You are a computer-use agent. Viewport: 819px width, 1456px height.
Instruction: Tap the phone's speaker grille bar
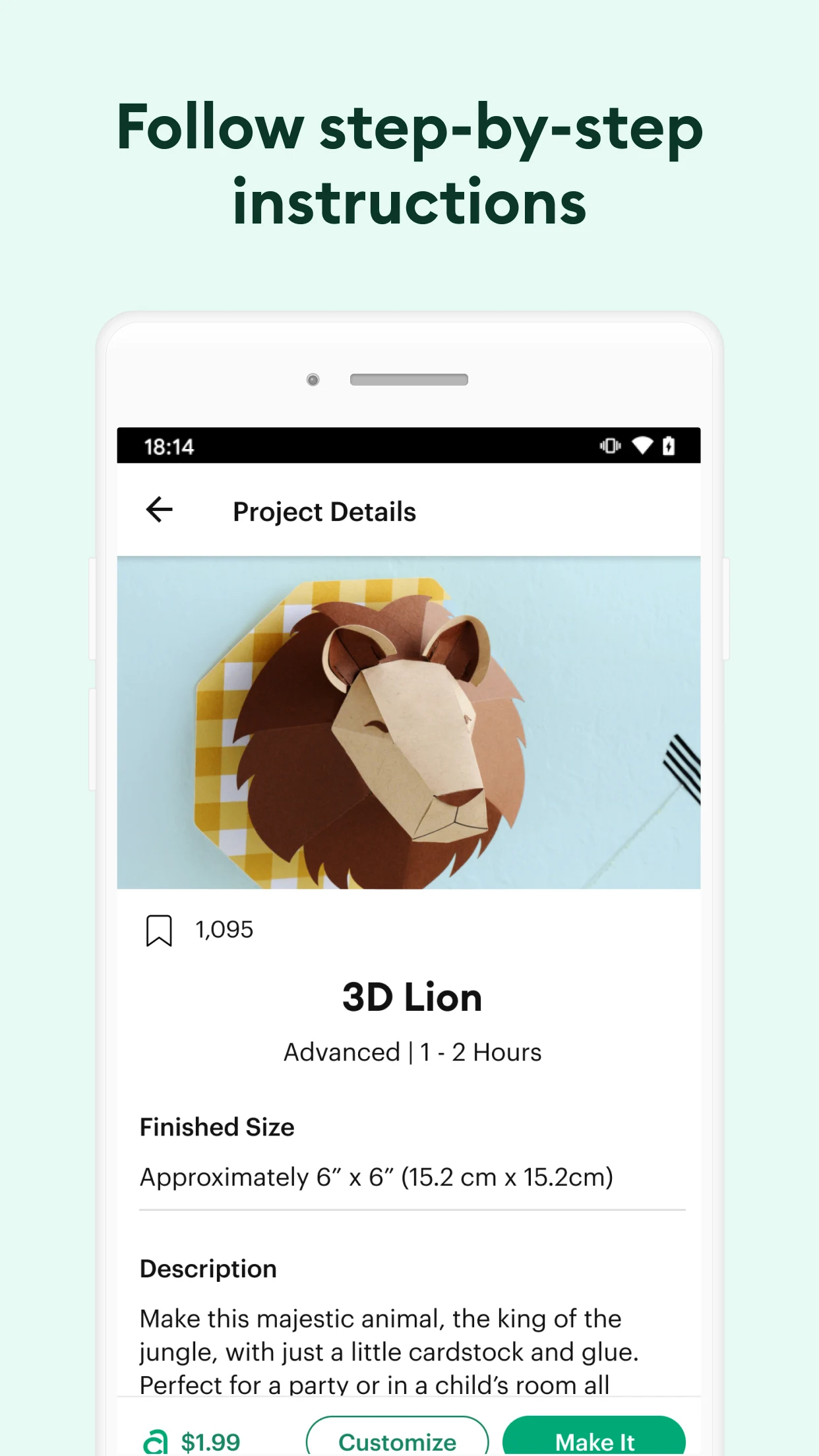click(409, 380)
